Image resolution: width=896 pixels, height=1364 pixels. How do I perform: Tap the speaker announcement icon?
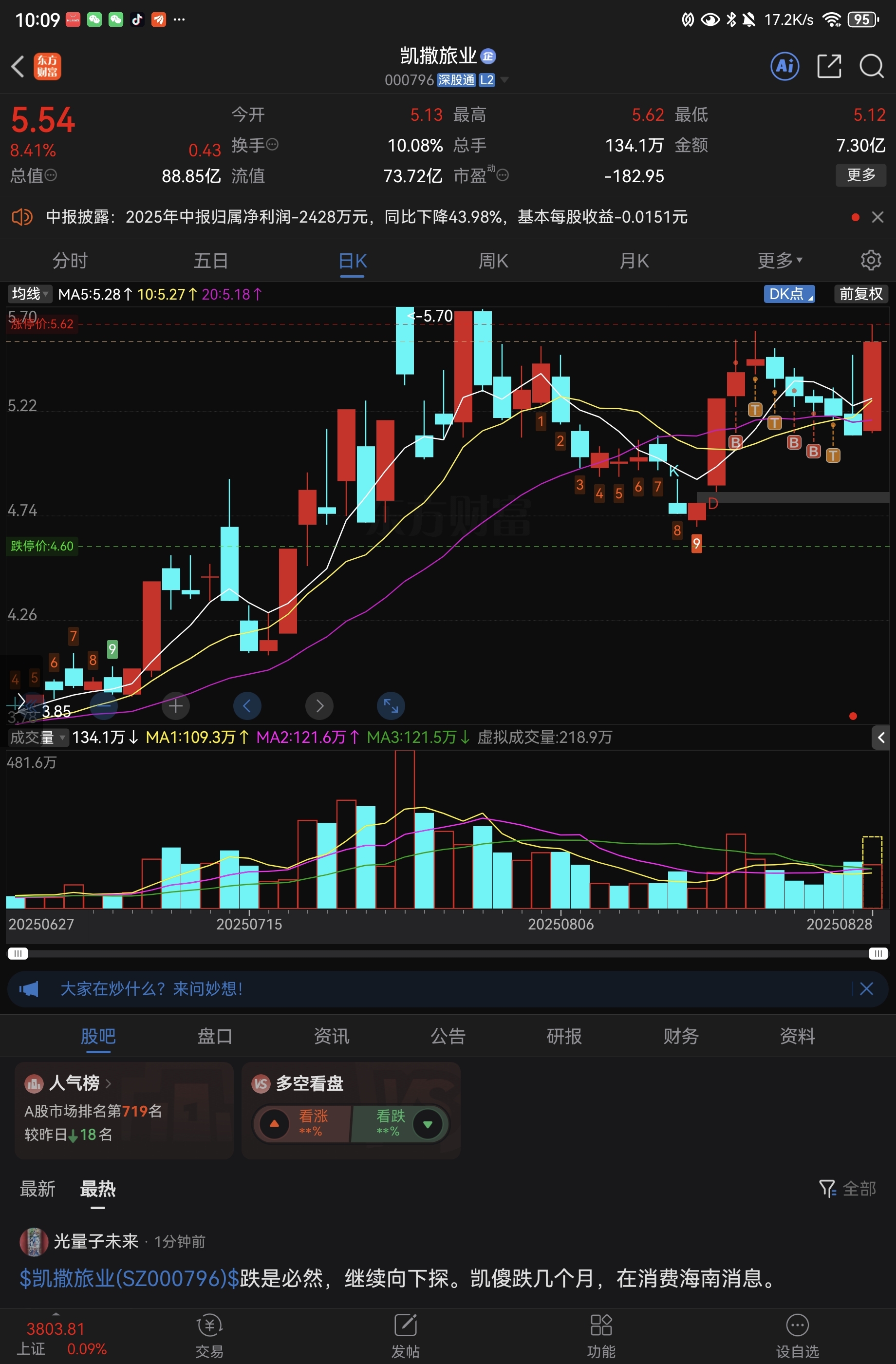click(x=22, y=217)
